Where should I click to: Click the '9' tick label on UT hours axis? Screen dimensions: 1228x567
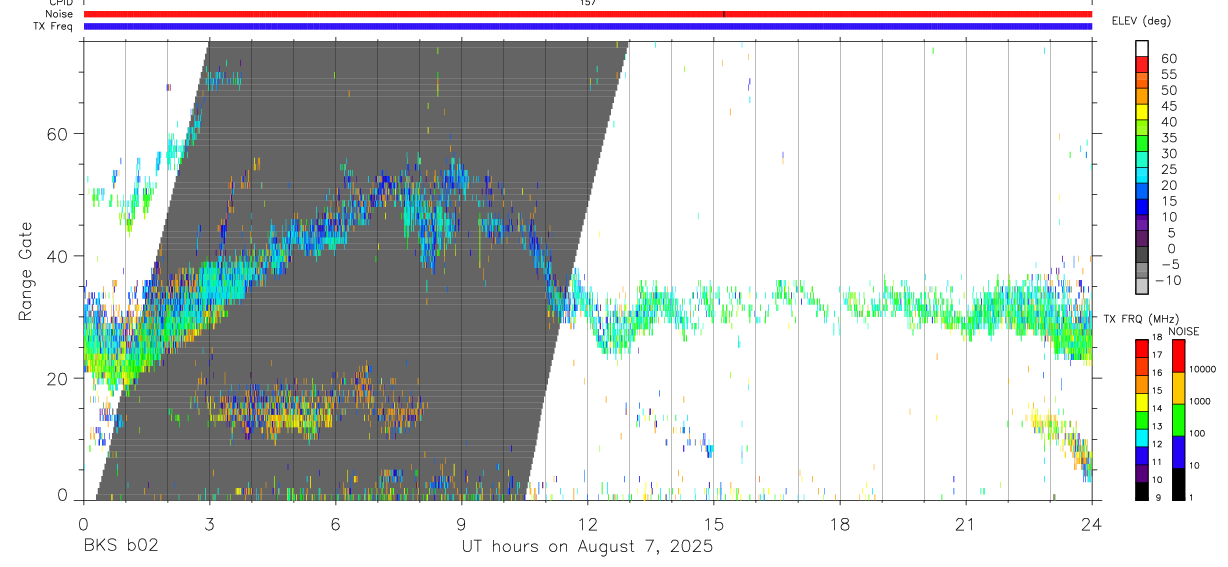[461, 524]
